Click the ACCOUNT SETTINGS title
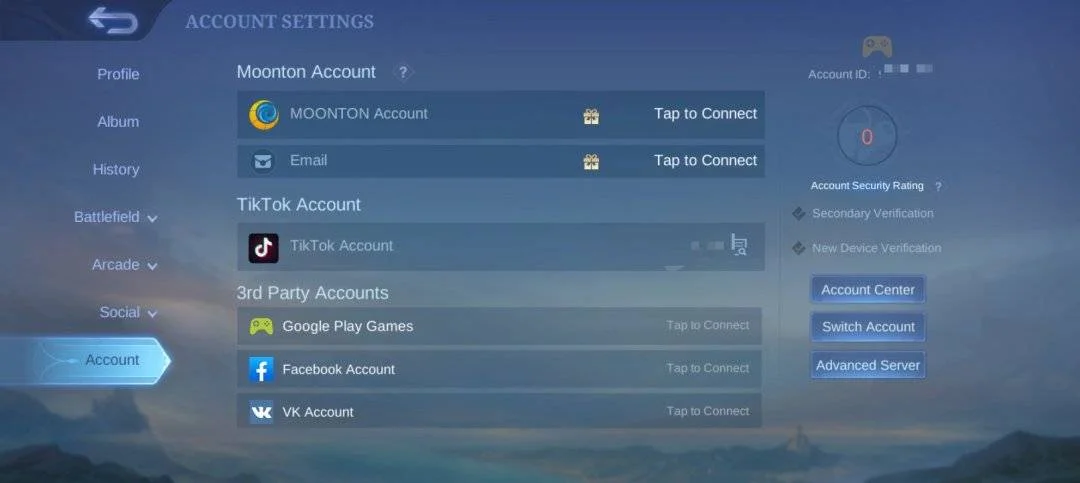This screenshot has height=483, width=1080. [x=280, y=22]
